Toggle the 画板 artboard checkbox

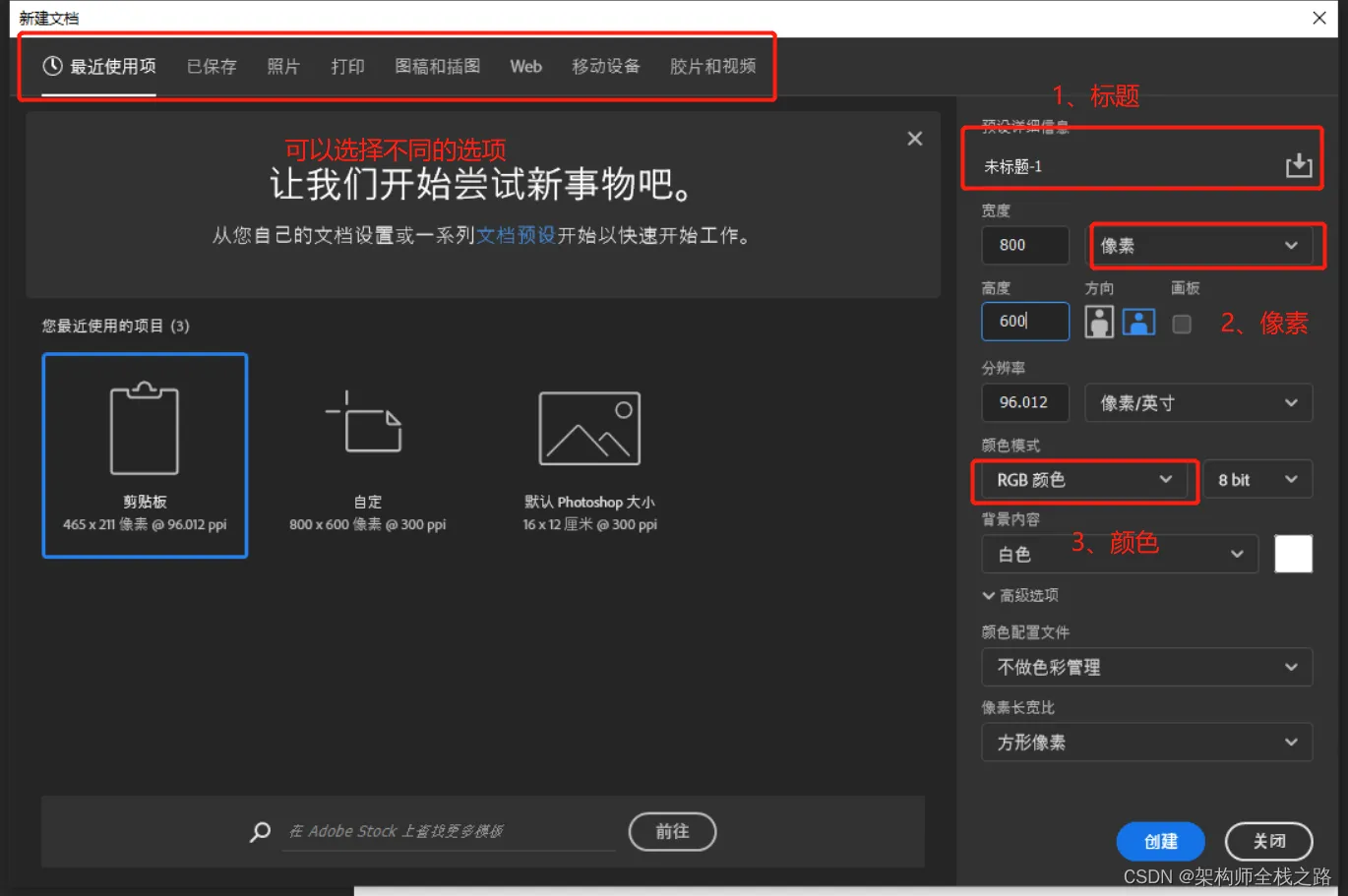pyautogui.click(x=1182, y=324)
